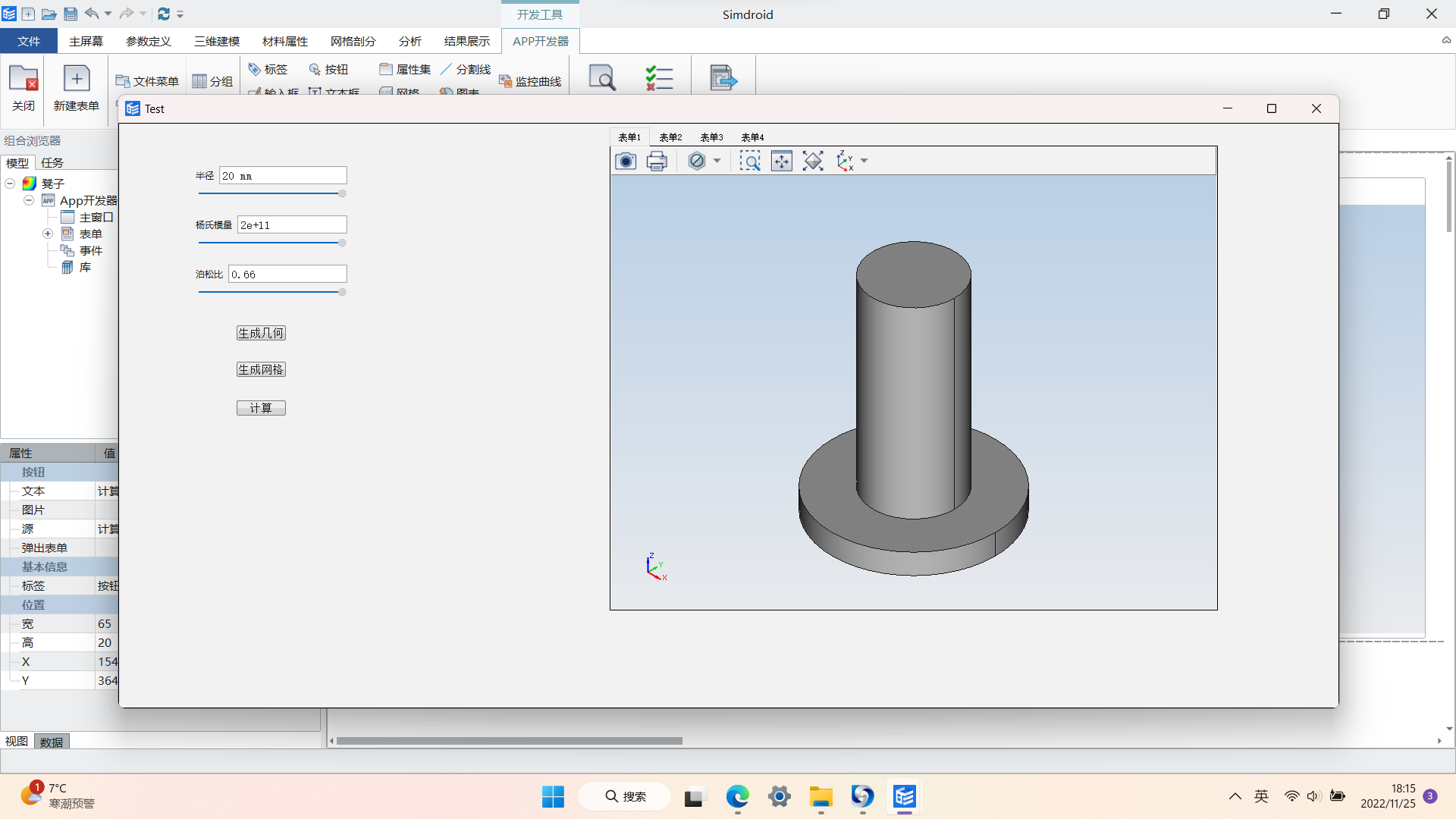The width and height of the screenshot is (1456, 819).
Task: Click the 生成几何 button
Action: point(261,333)
